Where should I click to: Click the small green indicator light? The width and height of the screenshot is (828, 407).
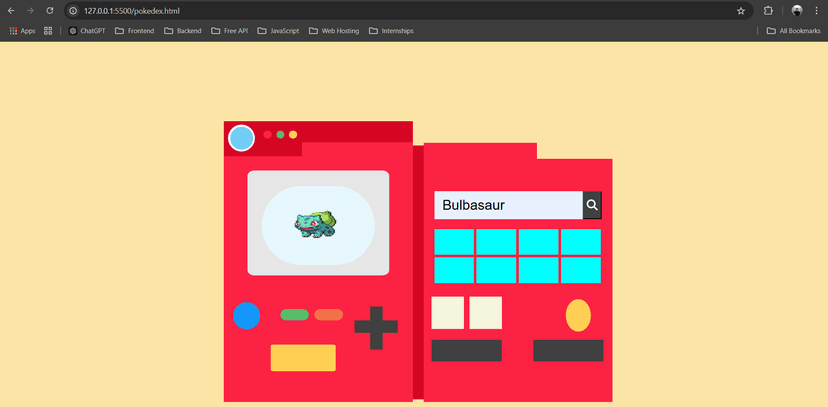280,135
